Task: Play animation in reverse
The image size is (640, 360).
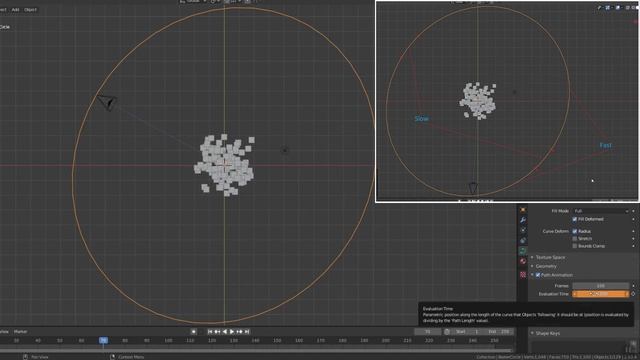Action: [224, 332]
